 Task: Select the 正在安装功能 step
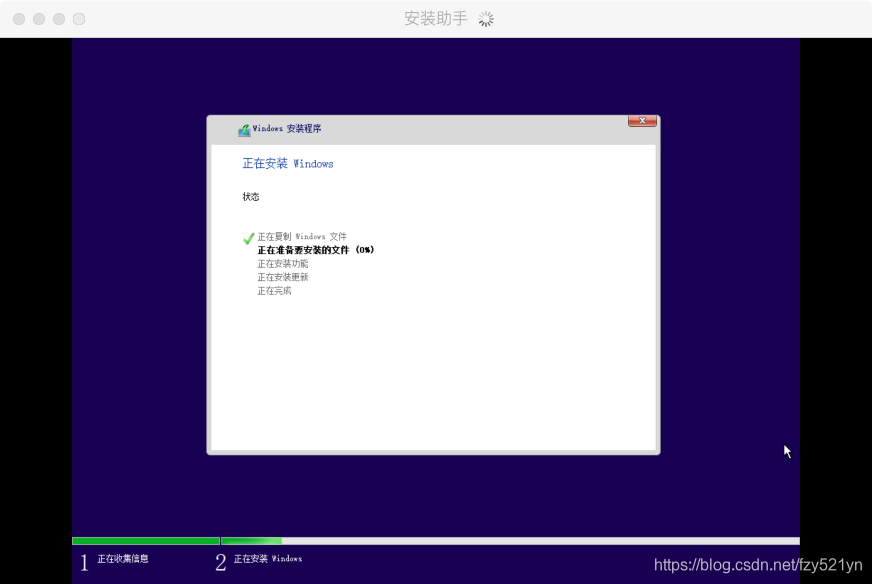pyautogui.click(x=283, y=264)
